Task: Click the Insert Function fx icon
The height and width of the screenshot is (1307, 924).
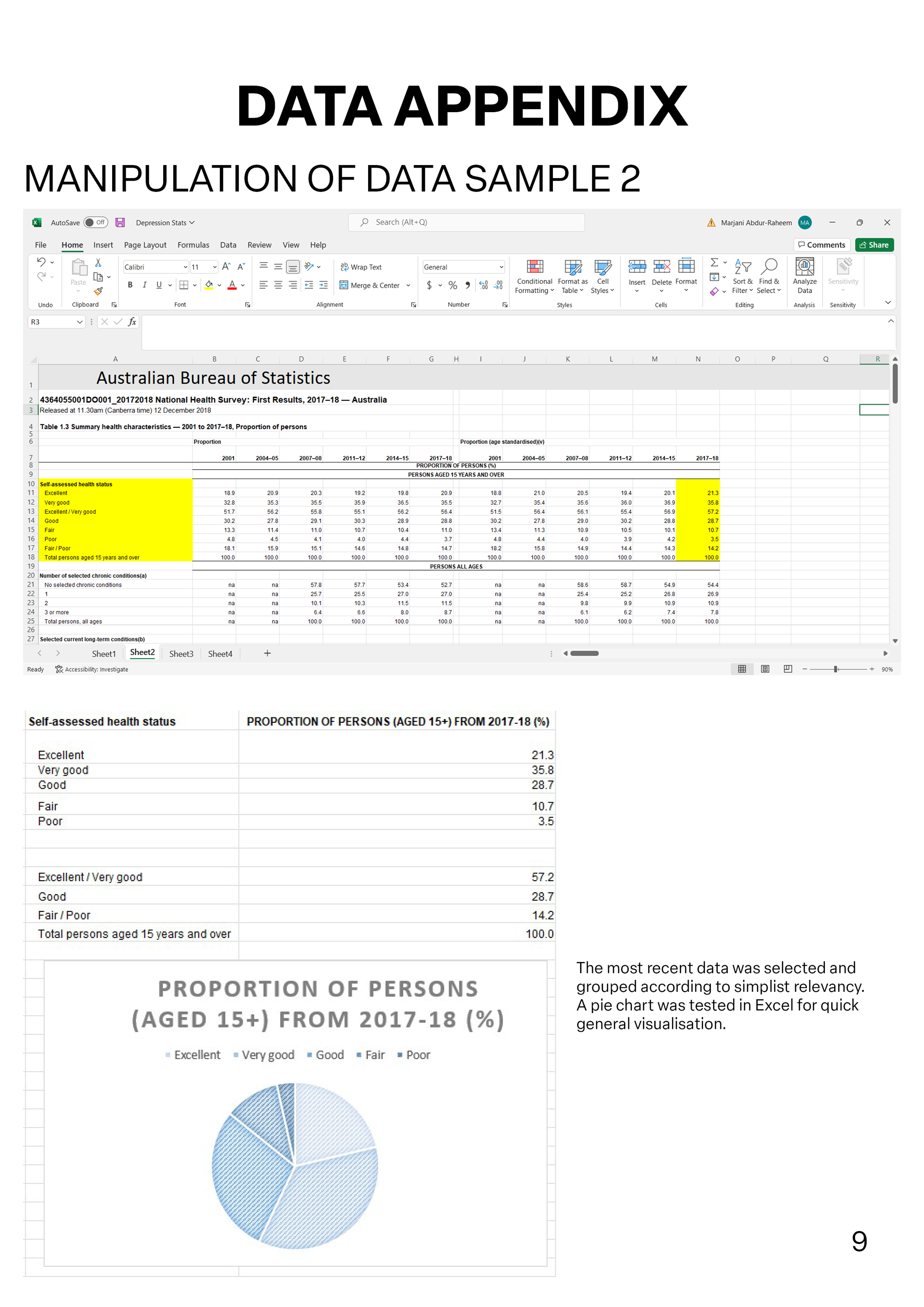Action: pyautogui.click(x=132, y=321)
